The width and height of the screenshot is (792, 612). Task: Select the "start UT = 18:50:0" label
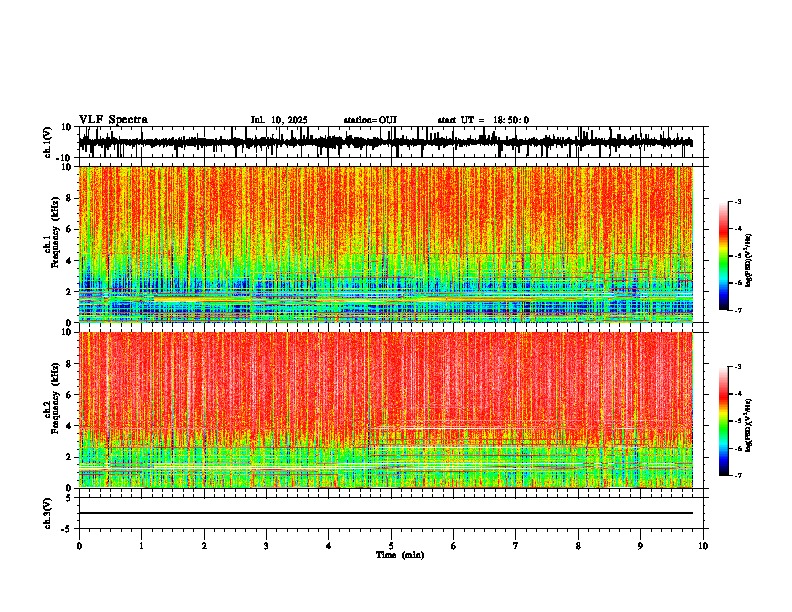(483, 120)
